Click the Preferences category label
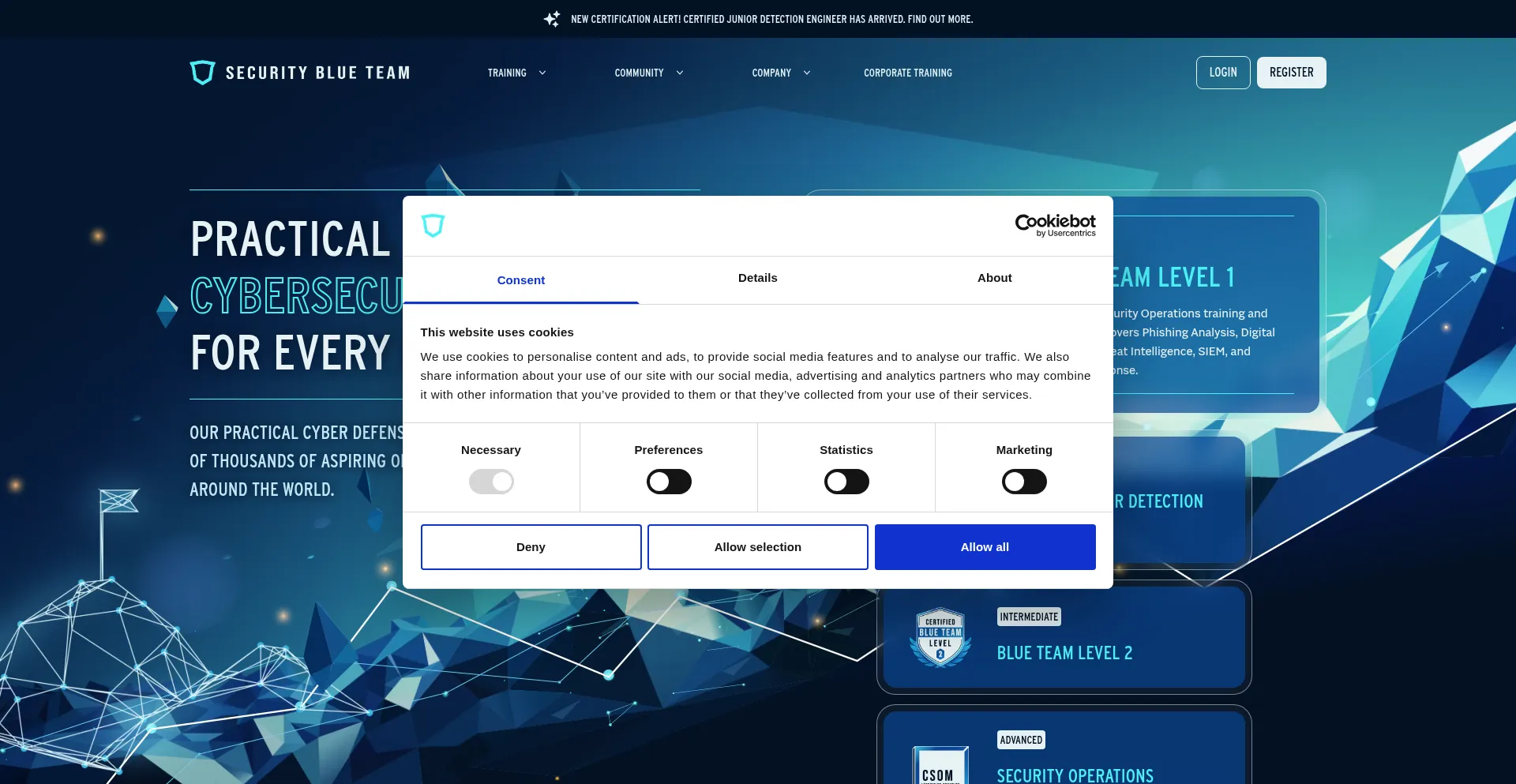The width and height of the screenshot is (1516, 784). pos(669,450)
